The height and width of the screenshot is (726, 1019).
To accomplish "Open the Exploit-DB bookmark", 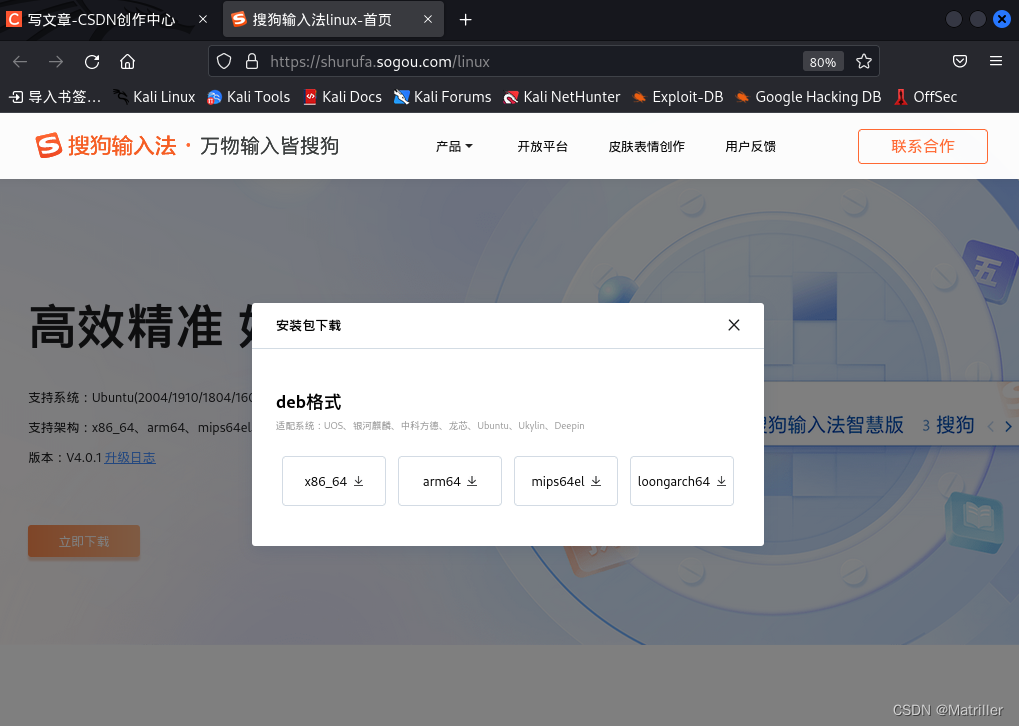I will 678,97.
